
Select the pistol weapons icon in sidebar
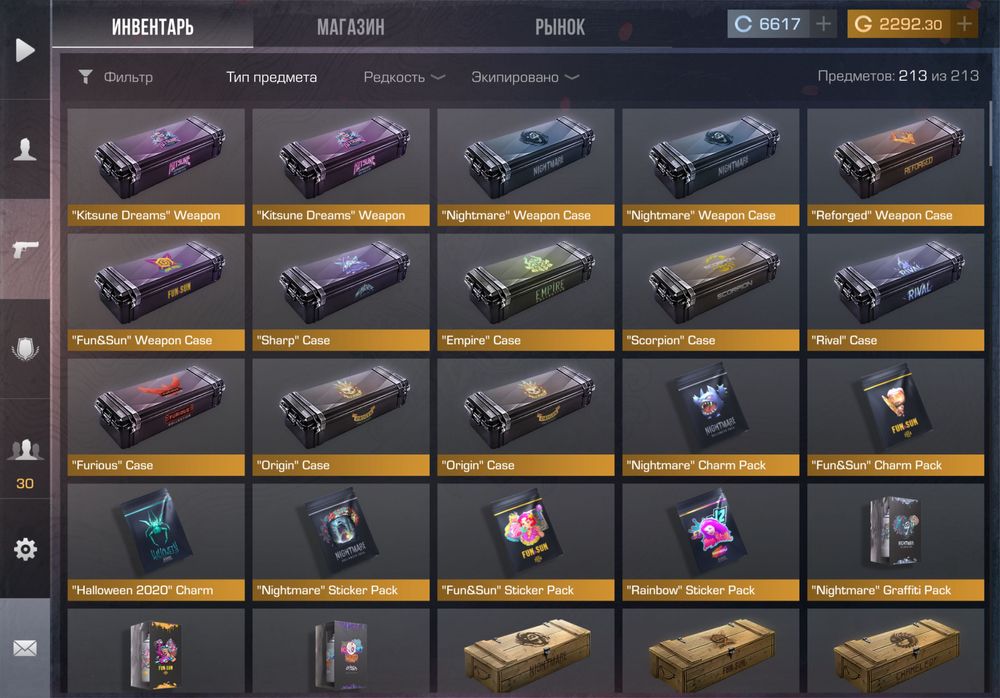click(x=26, y=249)
